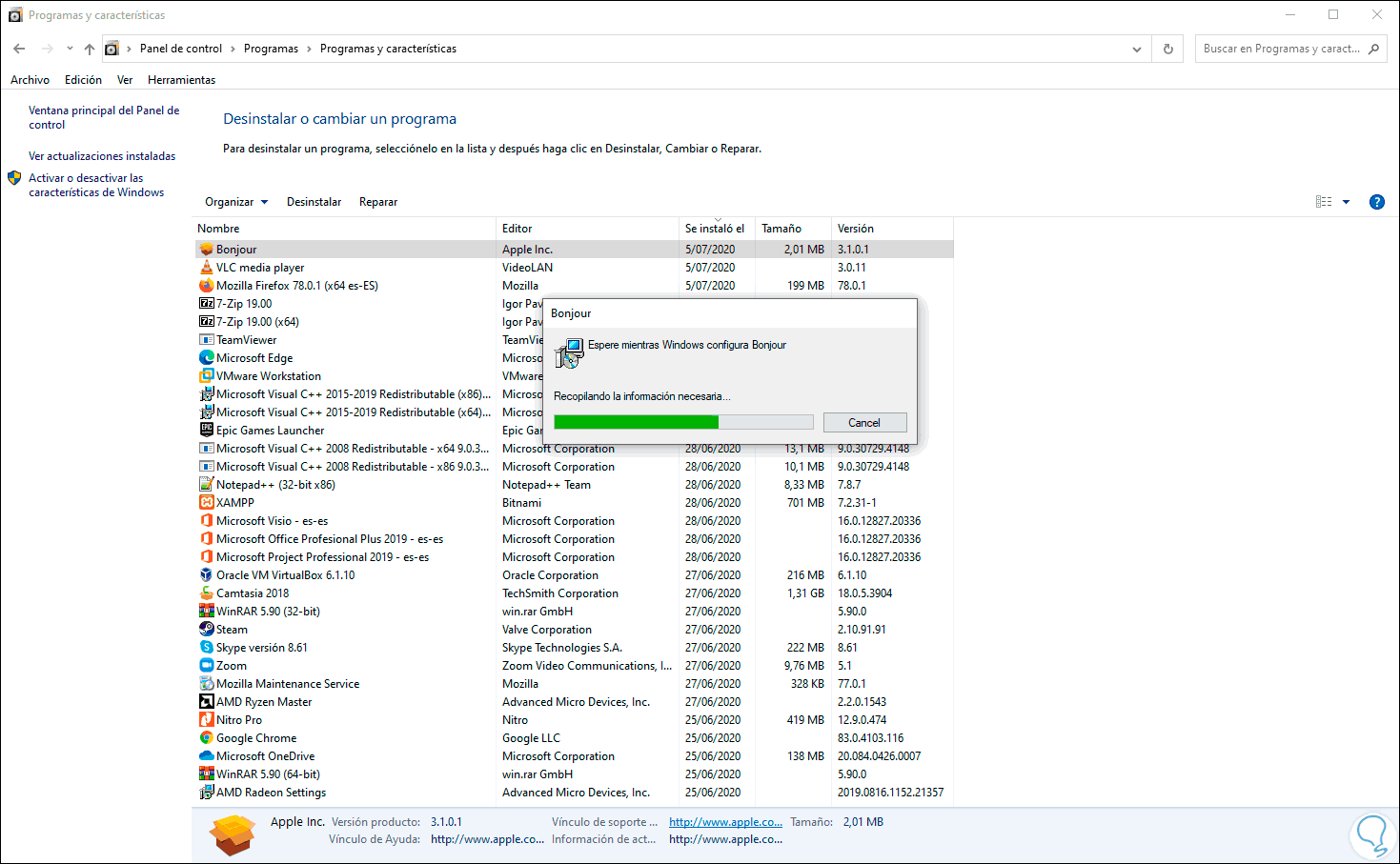The image size is (1400, 864).
Task: Sort list by Editor column
Action: click(587, 229)
